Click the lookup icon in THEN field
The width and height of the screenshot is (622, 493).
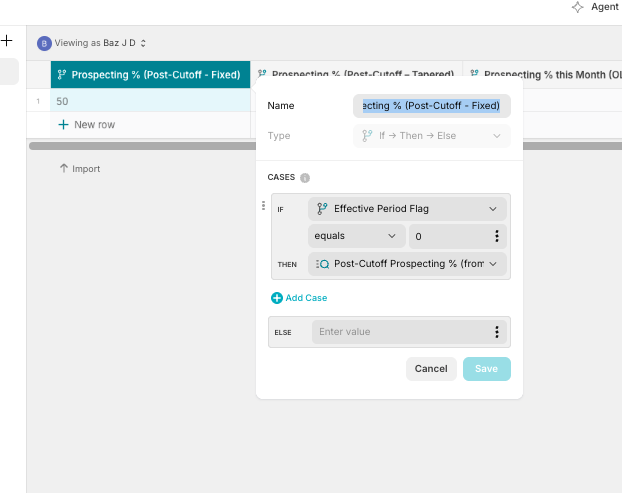pos(322,264)
